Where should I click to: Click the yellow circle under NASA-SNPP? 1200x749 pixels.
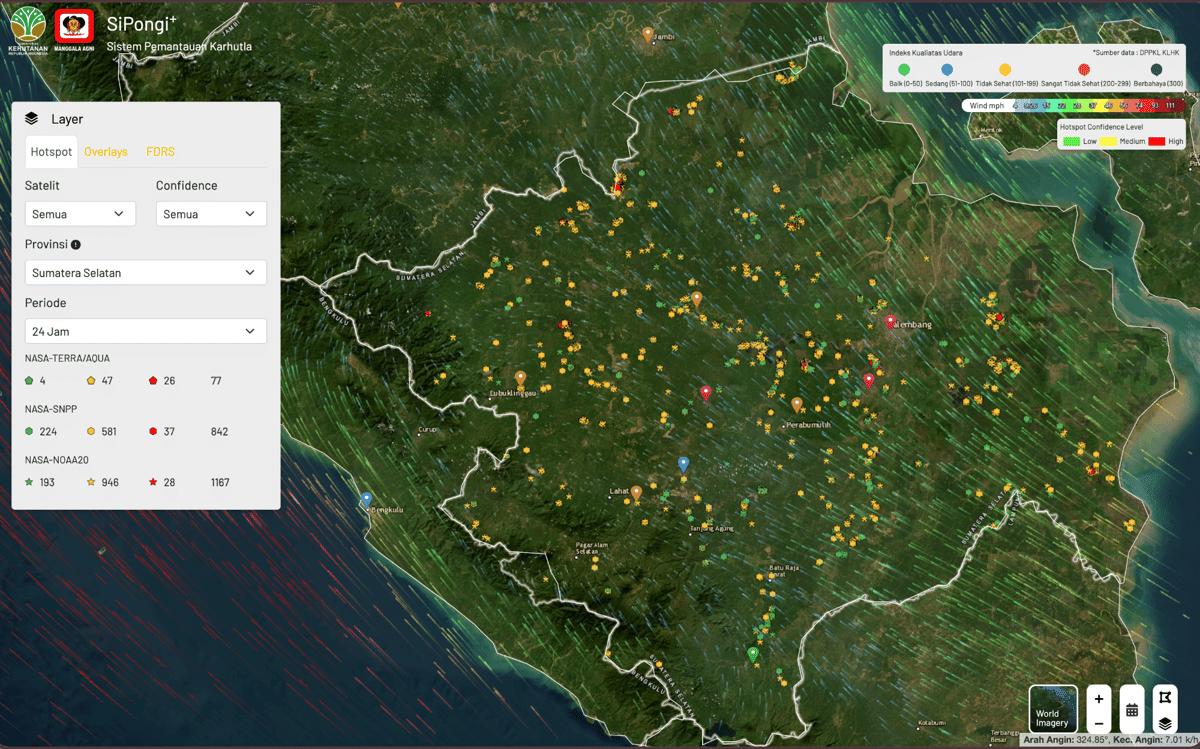point(91,431)
